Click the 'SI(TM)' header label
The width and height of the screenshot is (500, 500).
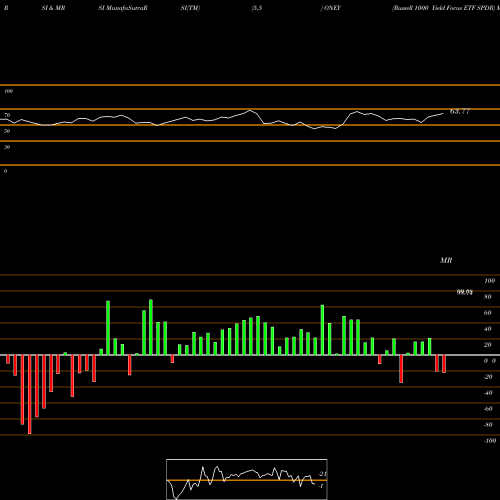point(190,8)
